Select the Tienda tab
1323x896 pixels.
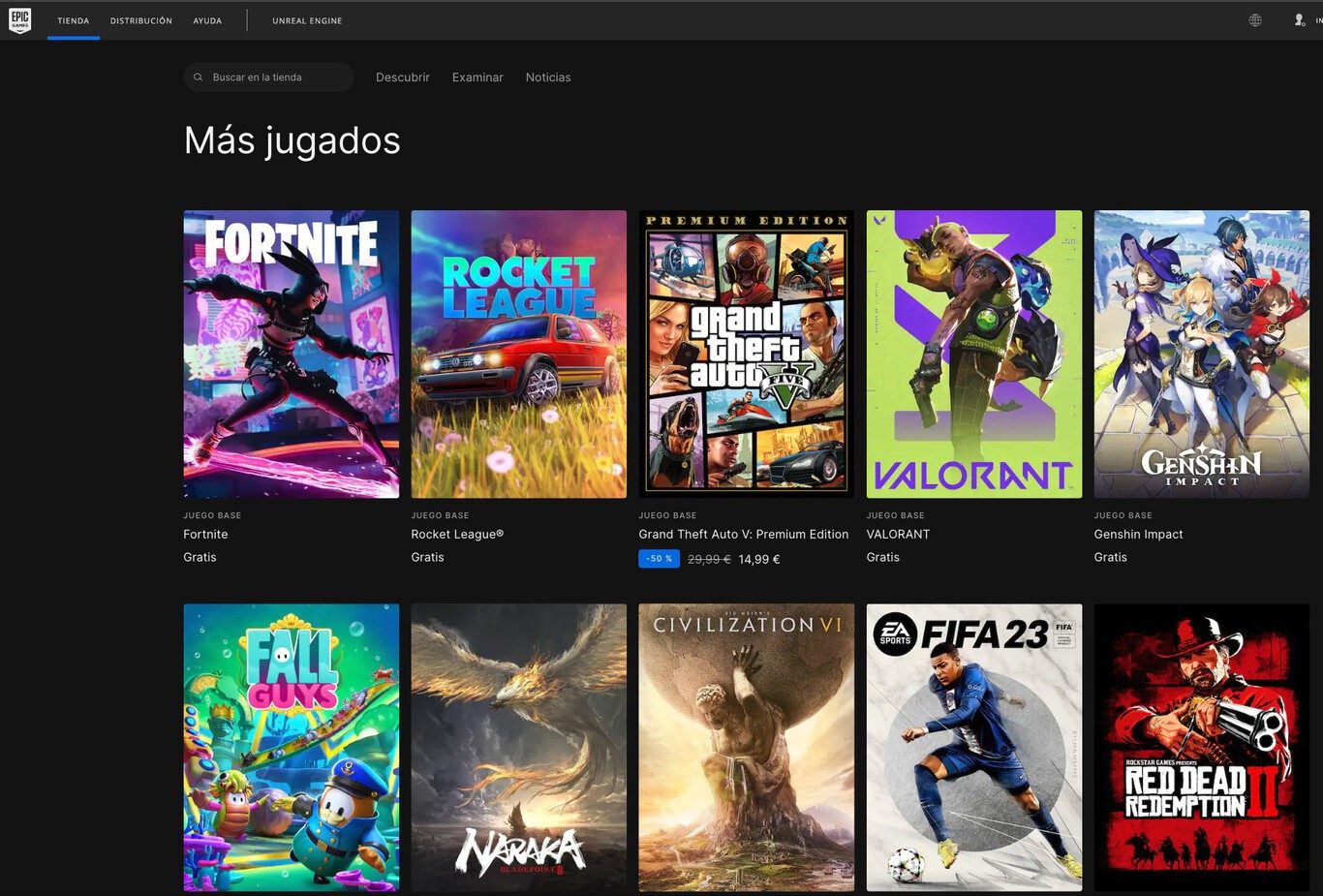tap(74, 20)
